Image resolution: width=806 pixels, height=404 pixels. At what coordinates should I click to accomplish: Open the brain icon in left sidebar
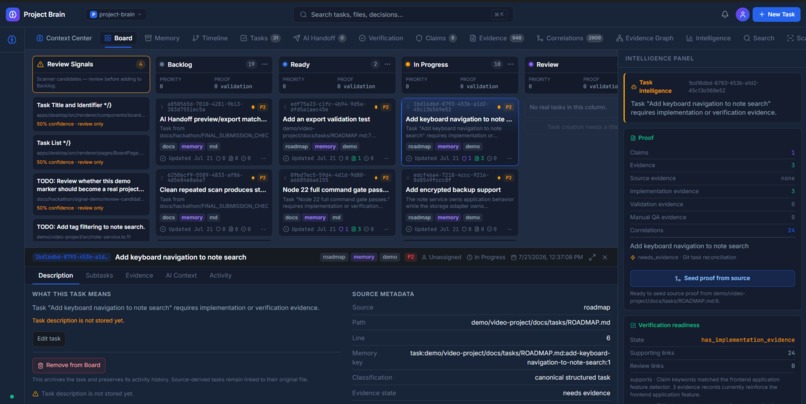click(12, 40)
